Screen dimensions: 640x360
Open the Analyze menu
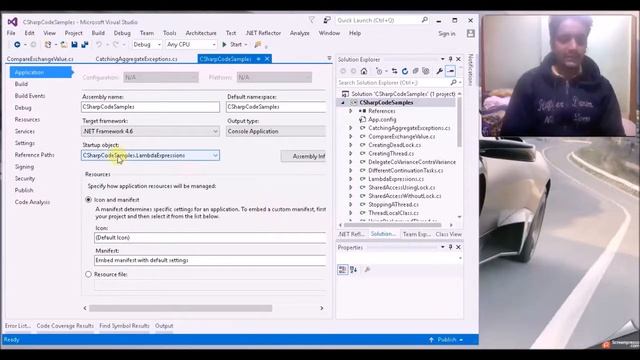tap(300, 33)
